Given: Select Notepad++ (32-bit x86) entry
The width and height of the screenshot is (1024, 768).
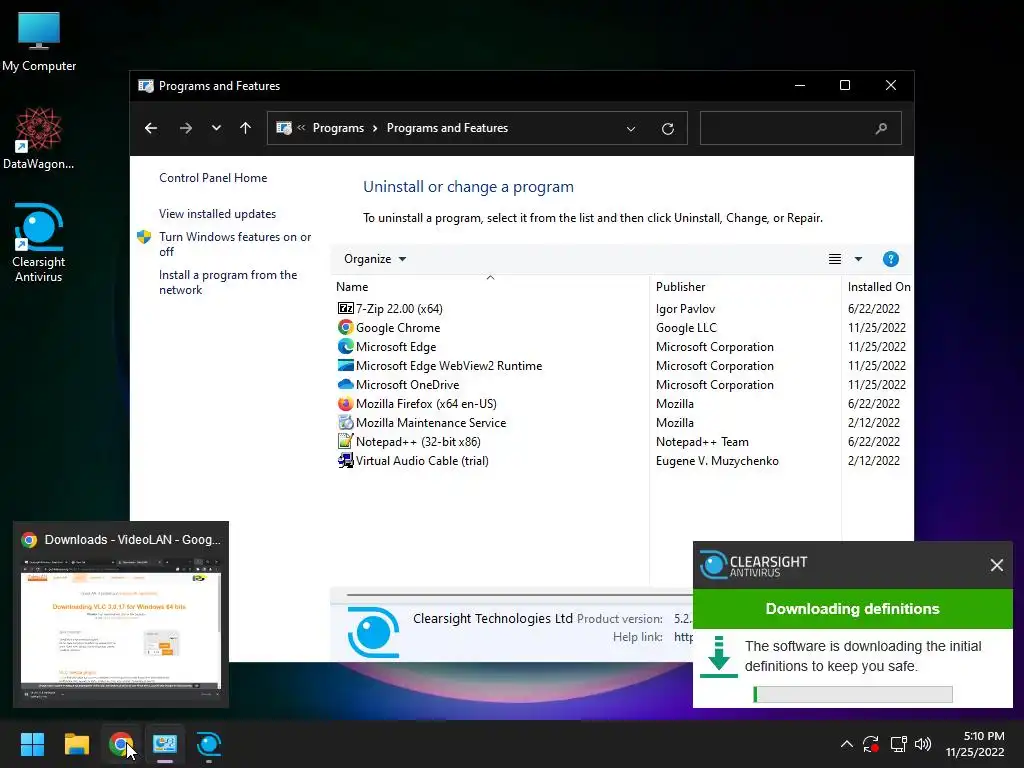Looking at the screenshot, I should [x=418, y=441].
